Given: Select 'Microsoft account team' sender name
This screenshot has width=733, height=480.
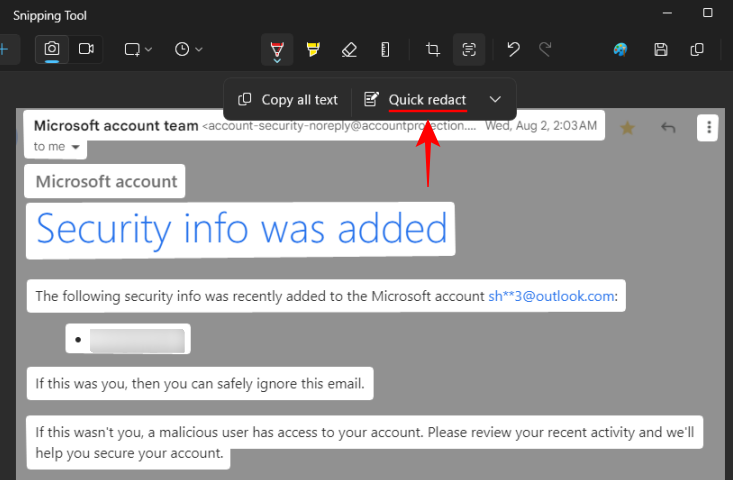Looking at the screenshot, I should 116,126.
